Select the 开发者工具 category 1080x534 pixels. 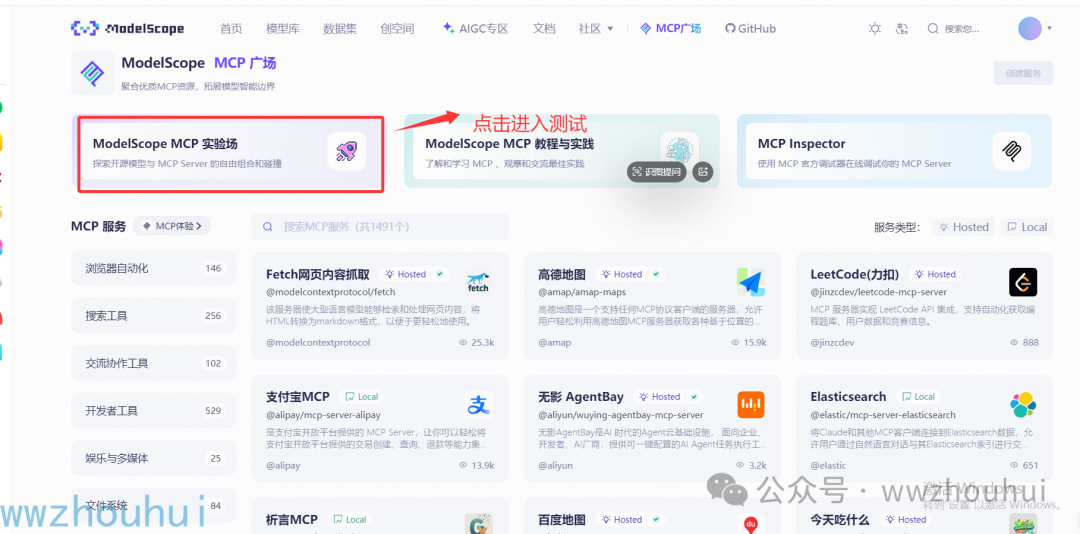click(x=153, y=411)
